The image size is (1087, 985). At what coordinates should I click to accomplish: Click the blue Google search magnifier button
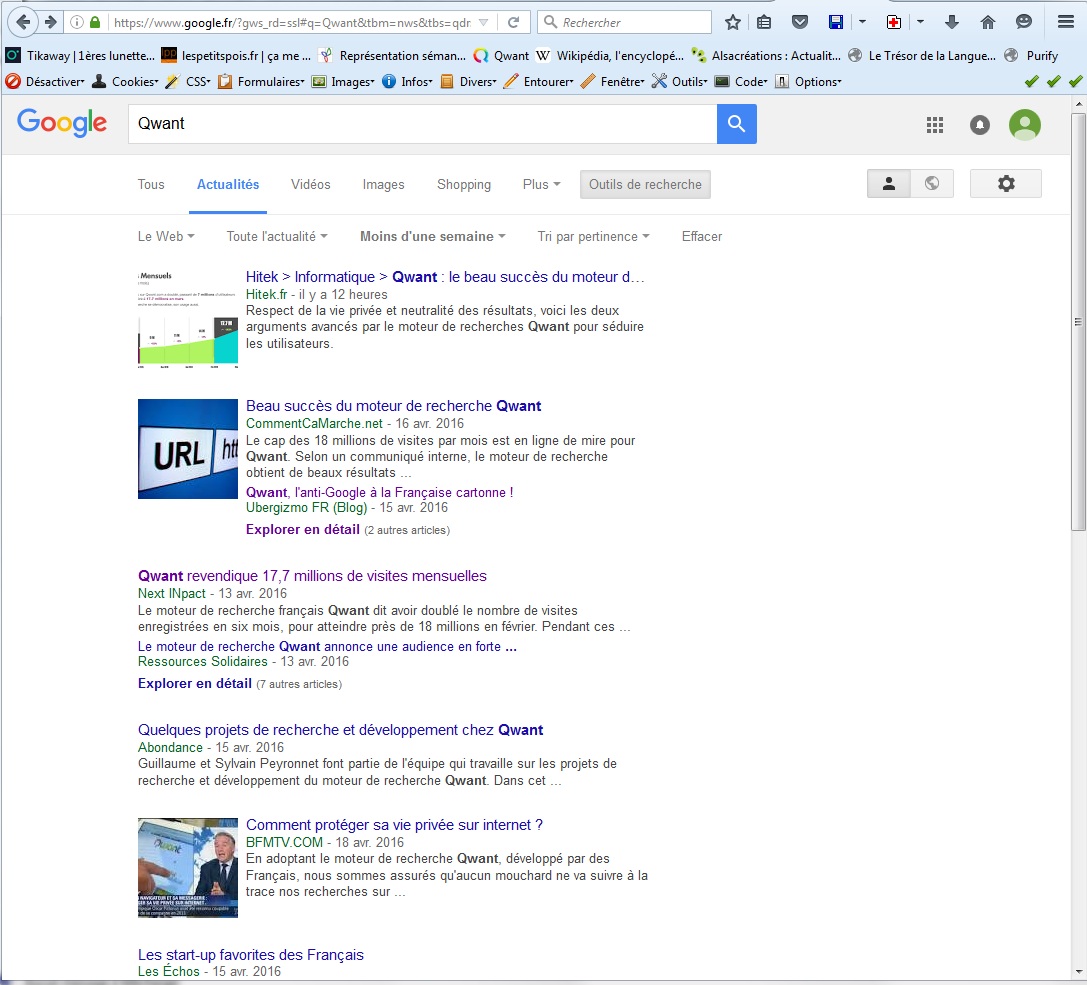pyautogui.click(x=736, y=124)
